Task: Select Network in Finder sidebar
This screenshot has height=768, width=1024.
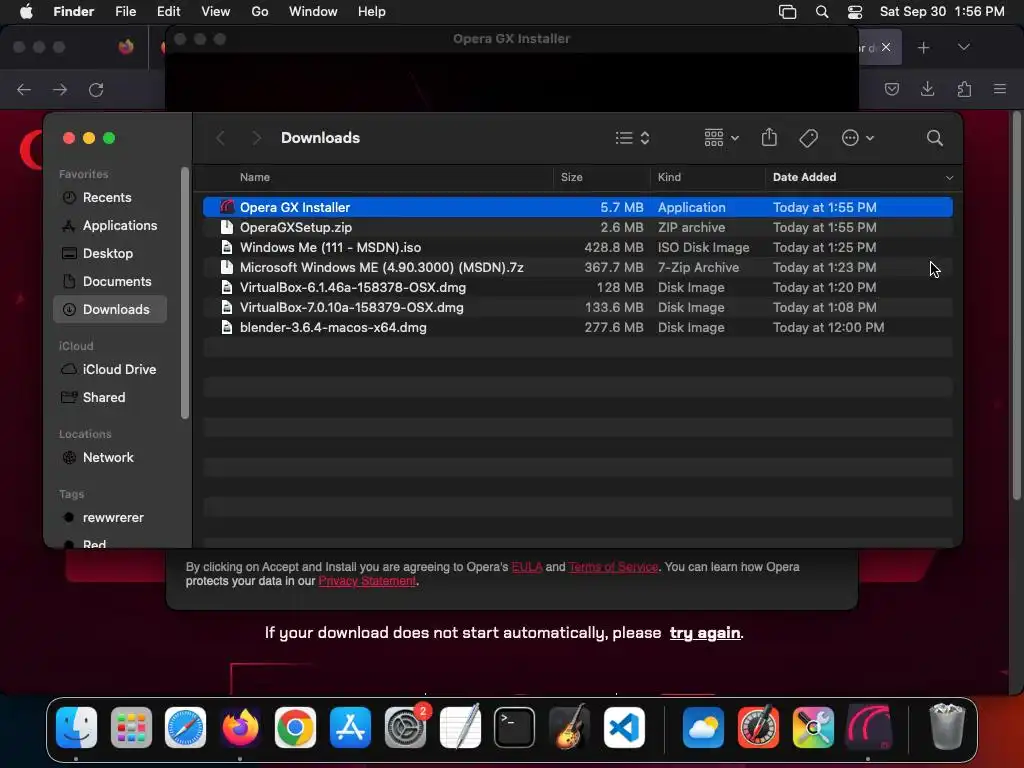Action: pos(110,458)
